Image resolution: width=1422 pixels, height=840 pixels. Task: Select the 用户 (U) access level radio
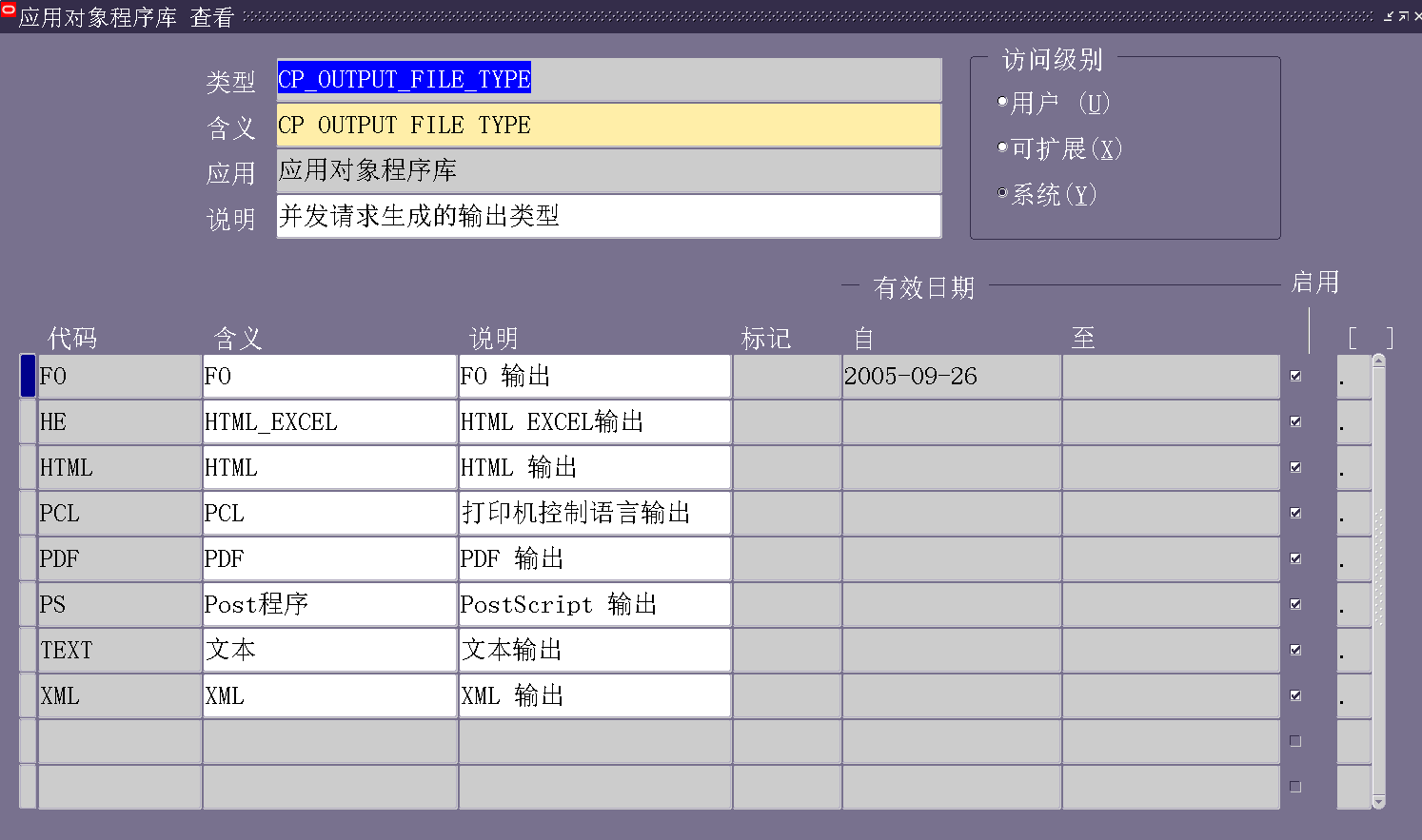[1002, 101]
